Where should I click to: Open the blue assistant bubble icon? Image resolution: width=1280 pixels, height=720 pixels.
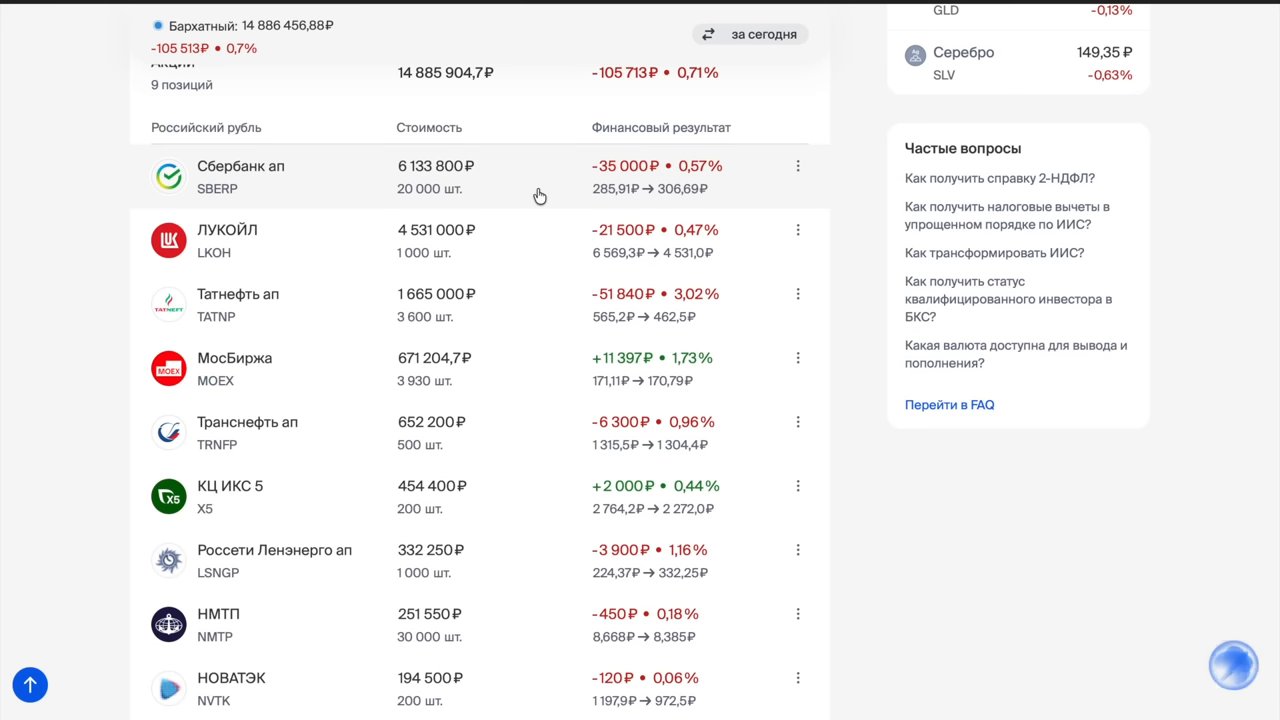point(1233,665)
